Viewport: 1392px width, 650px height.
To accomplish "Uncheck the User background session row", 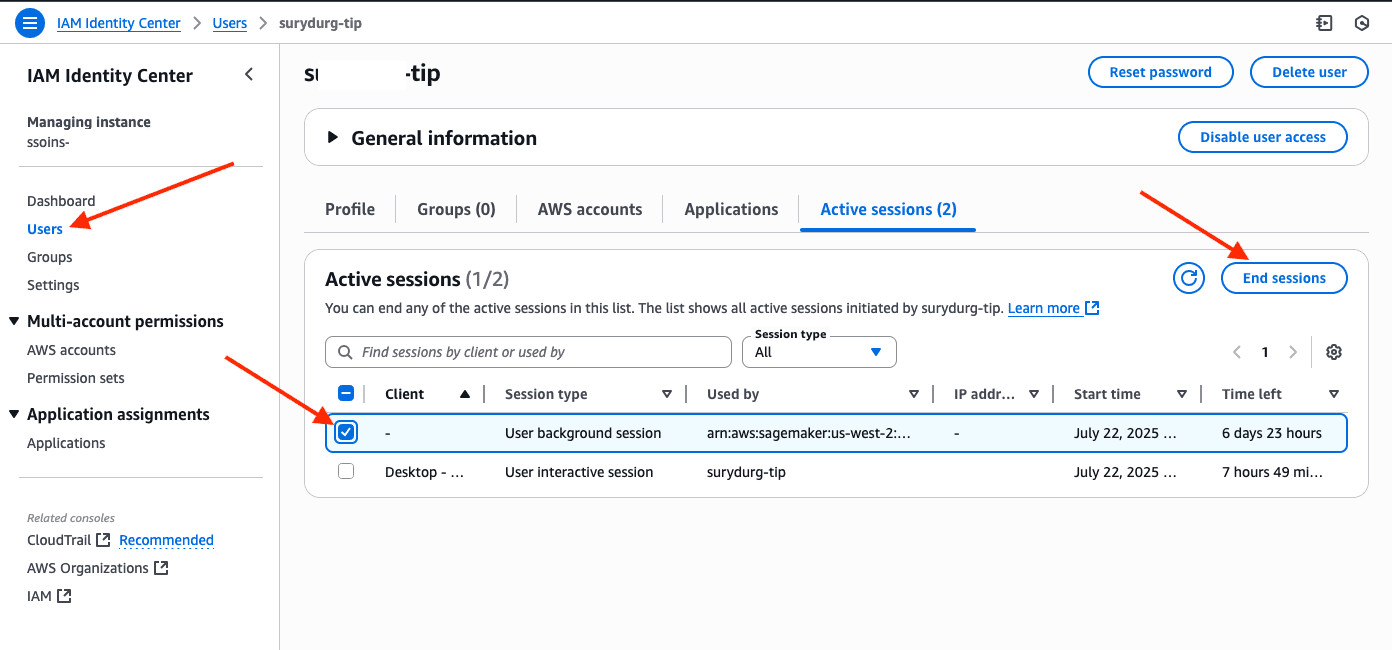I will [x=346, y=432].
